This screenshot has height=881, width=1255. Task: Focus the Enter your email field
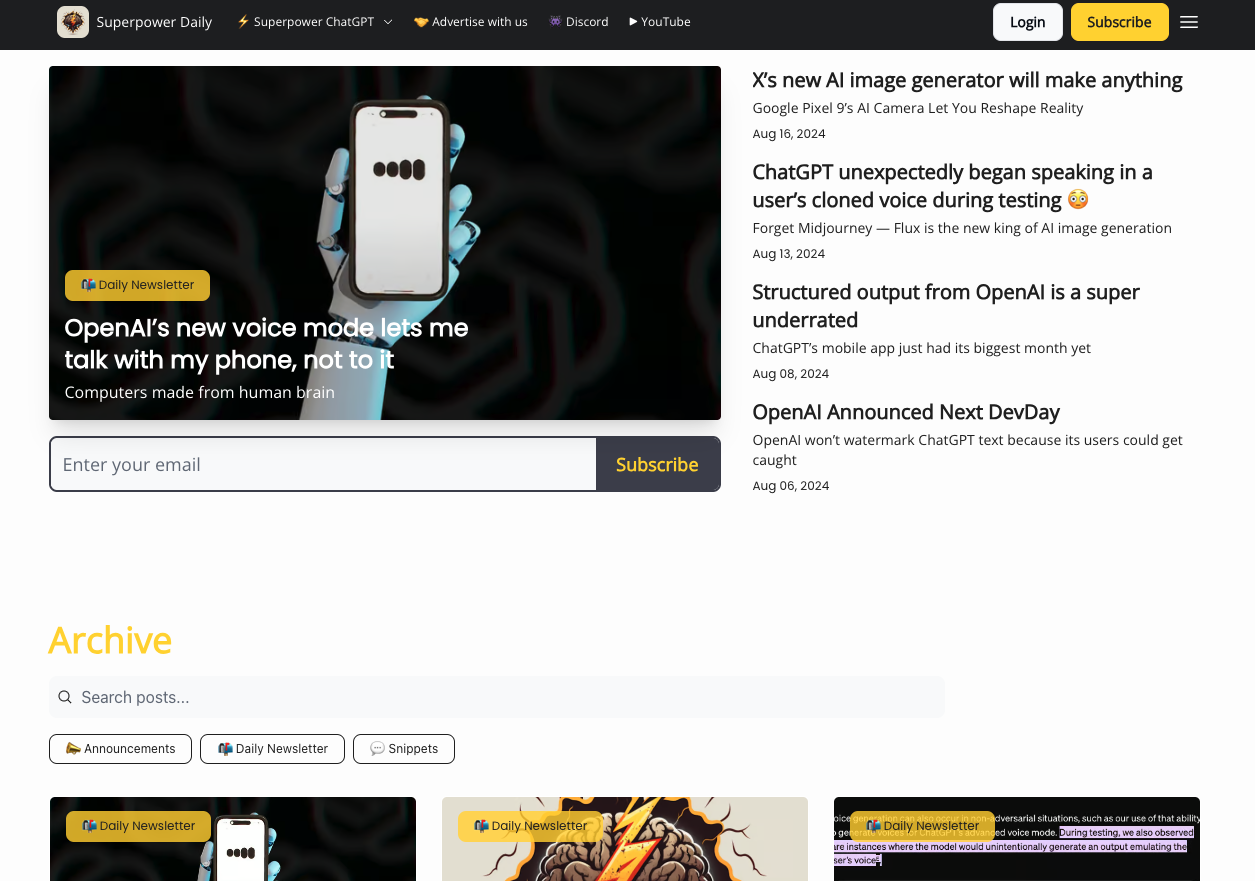(323, 464)
